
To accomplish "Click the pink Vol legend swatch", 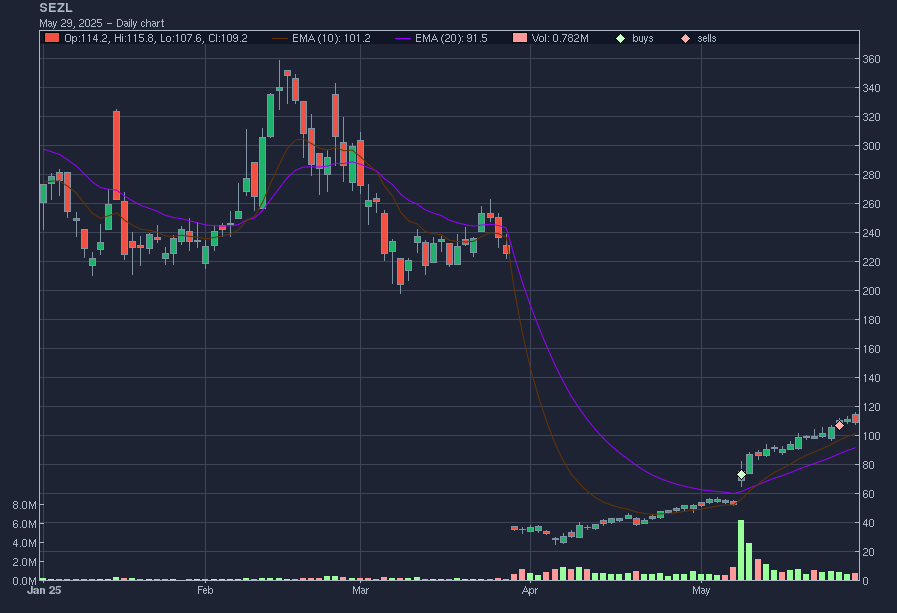I will pos(519,38).
